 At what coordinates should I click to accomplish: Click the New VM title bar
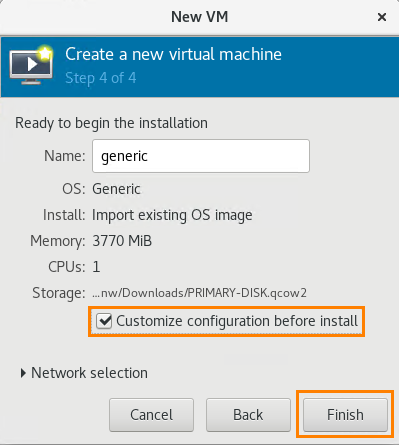click(x=199, y=17)
